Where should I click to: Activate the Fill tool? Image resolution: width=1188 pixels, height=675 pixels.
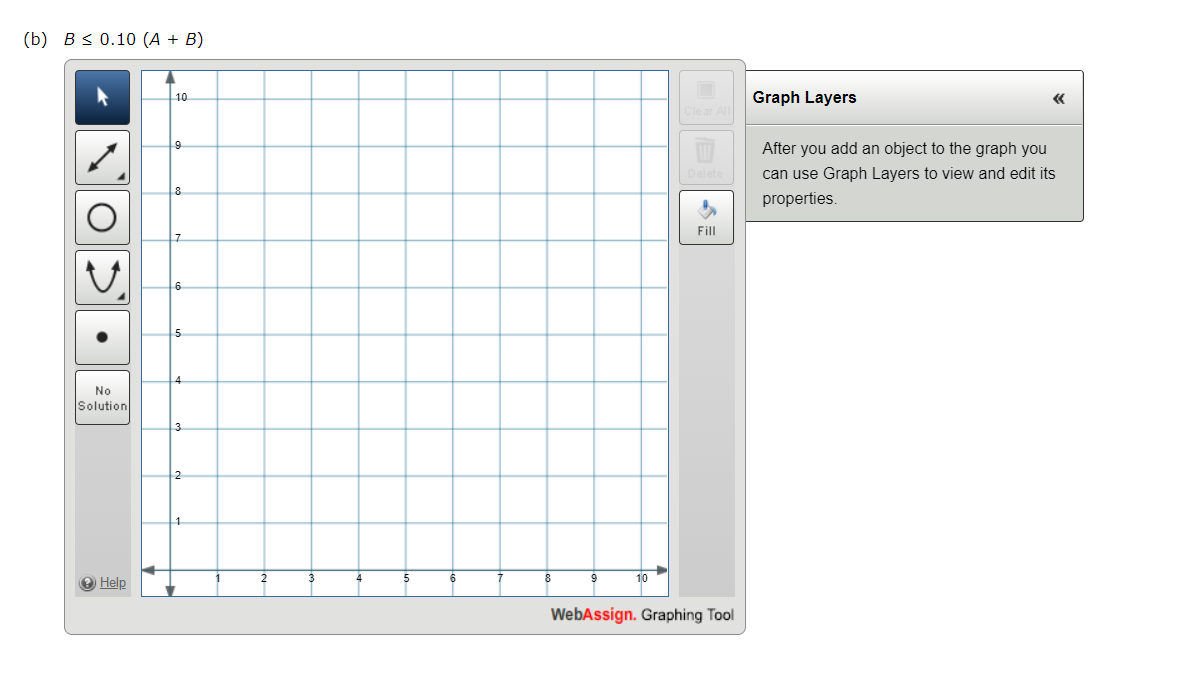tap(706, 217)
